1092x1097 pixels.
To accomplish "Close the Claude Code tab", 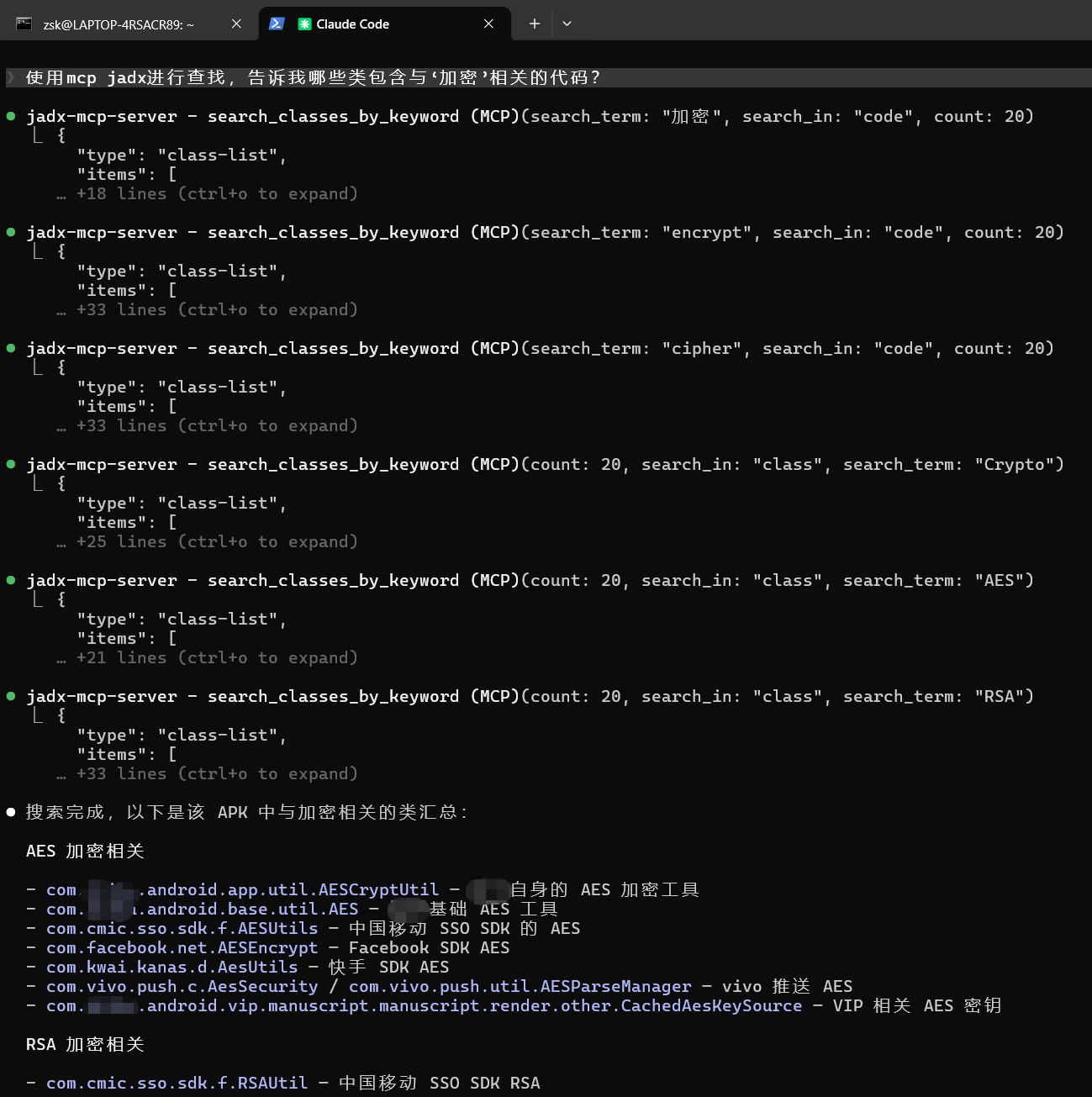I will pos(488,24).
